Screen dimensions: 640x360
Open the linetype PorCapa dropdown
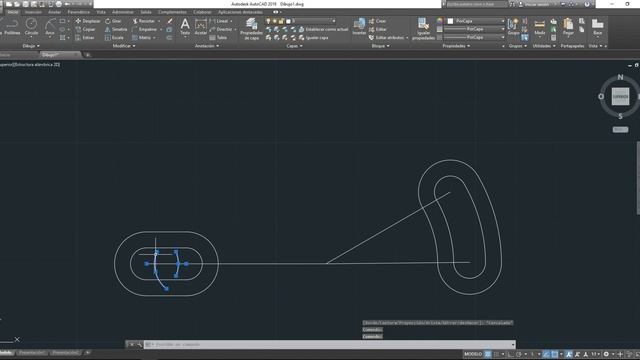[x=474, y=37]
